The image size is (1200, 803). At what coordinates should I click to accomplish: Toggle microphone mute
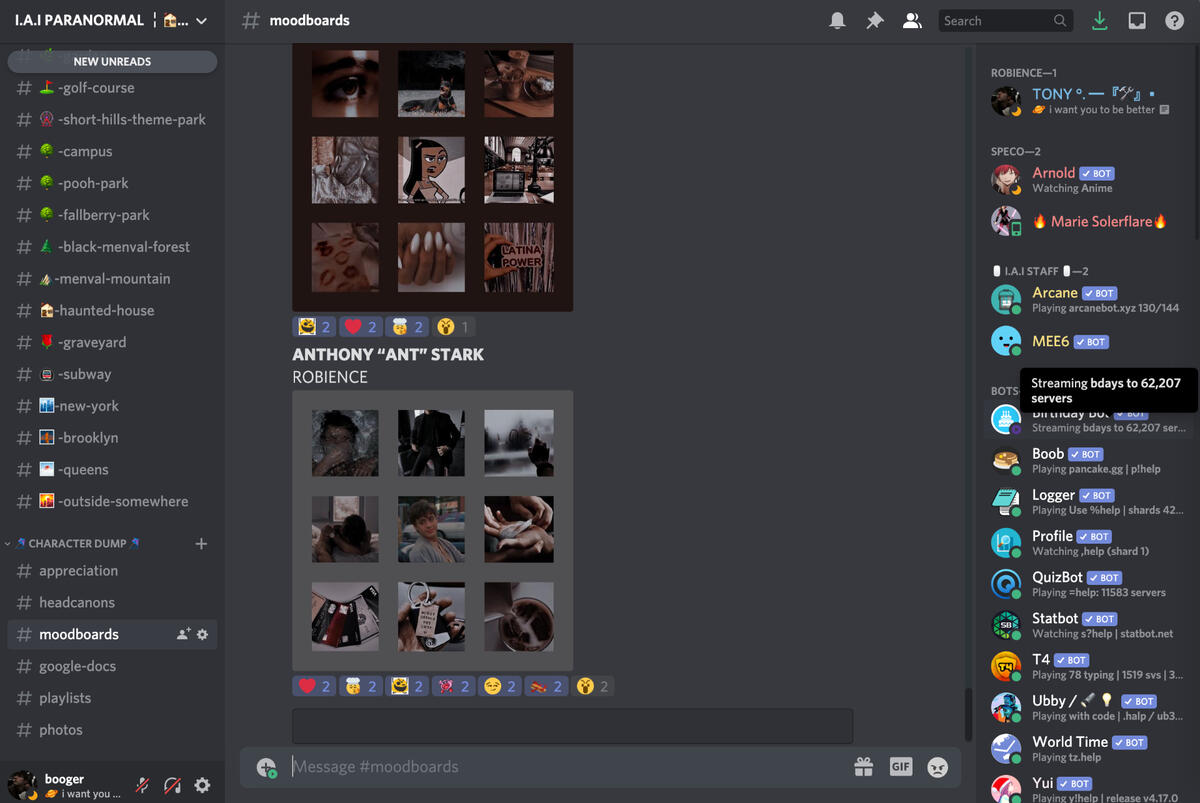pyautogui.click(x=142, y=785)
